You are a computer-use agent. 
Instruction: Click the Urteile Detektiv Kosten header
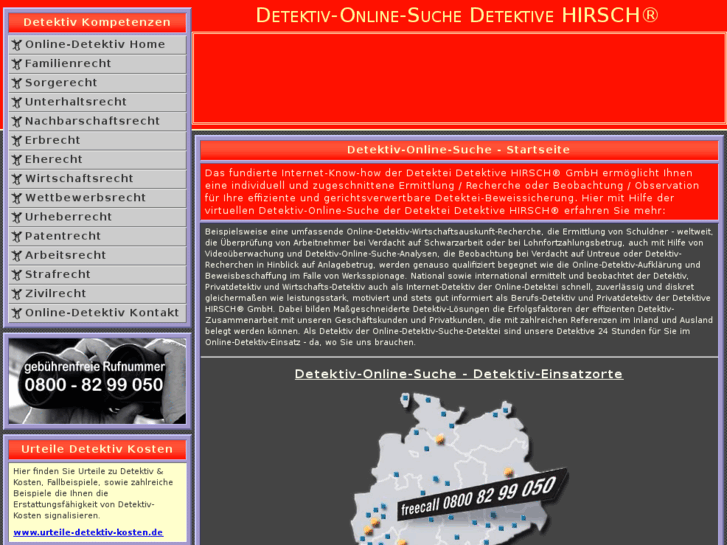pyautogui.click(x=97, y=449)
